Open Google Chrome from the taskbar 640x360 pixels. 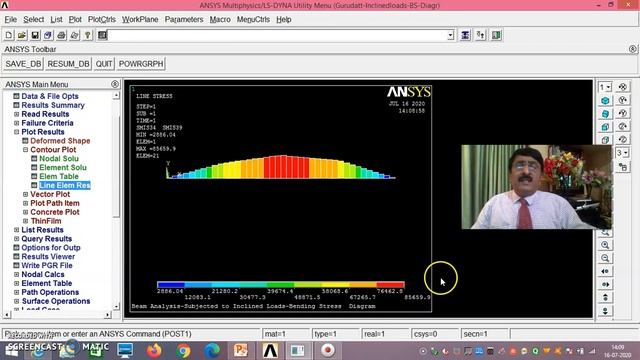click(183, 351)
